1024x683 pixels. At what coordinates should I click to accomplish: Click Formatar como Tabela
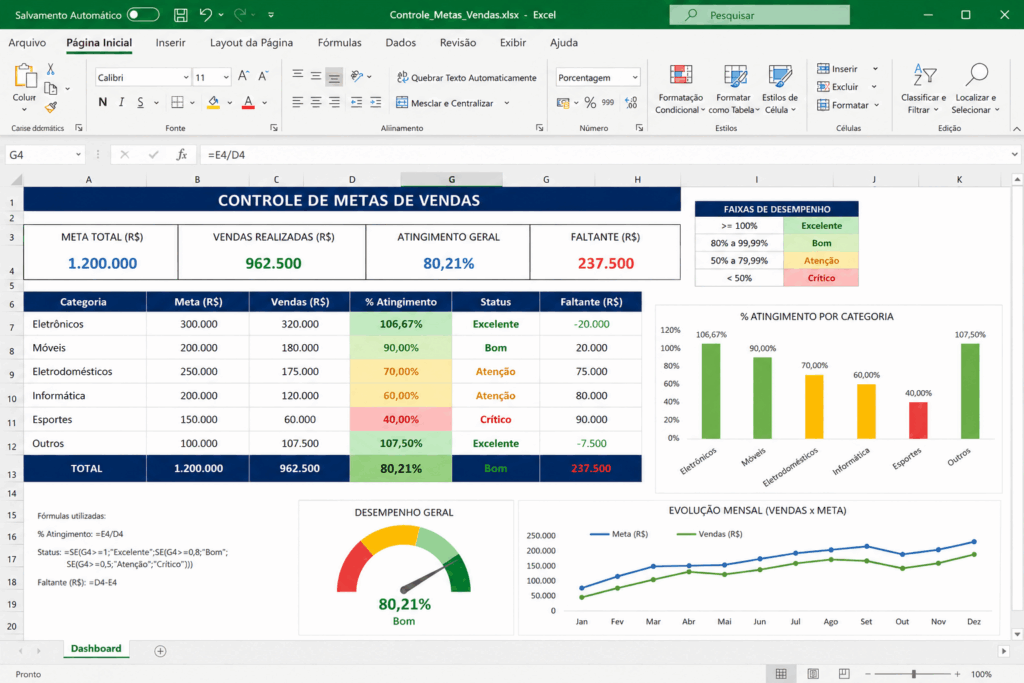734,89
